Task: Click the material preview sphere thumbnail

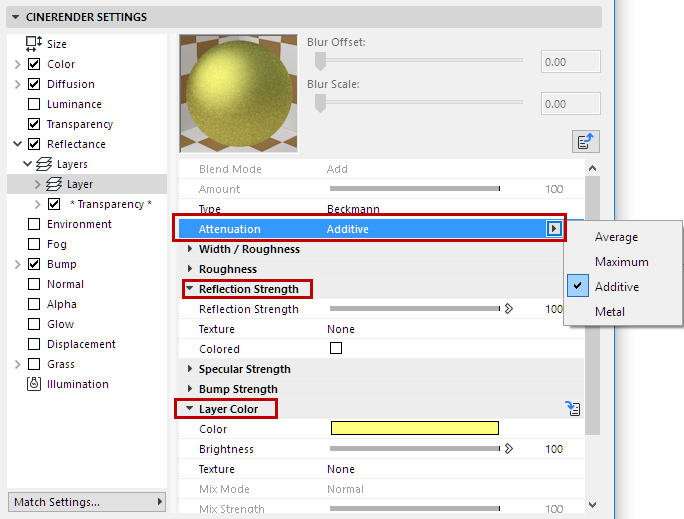Action: pos(239,93)
